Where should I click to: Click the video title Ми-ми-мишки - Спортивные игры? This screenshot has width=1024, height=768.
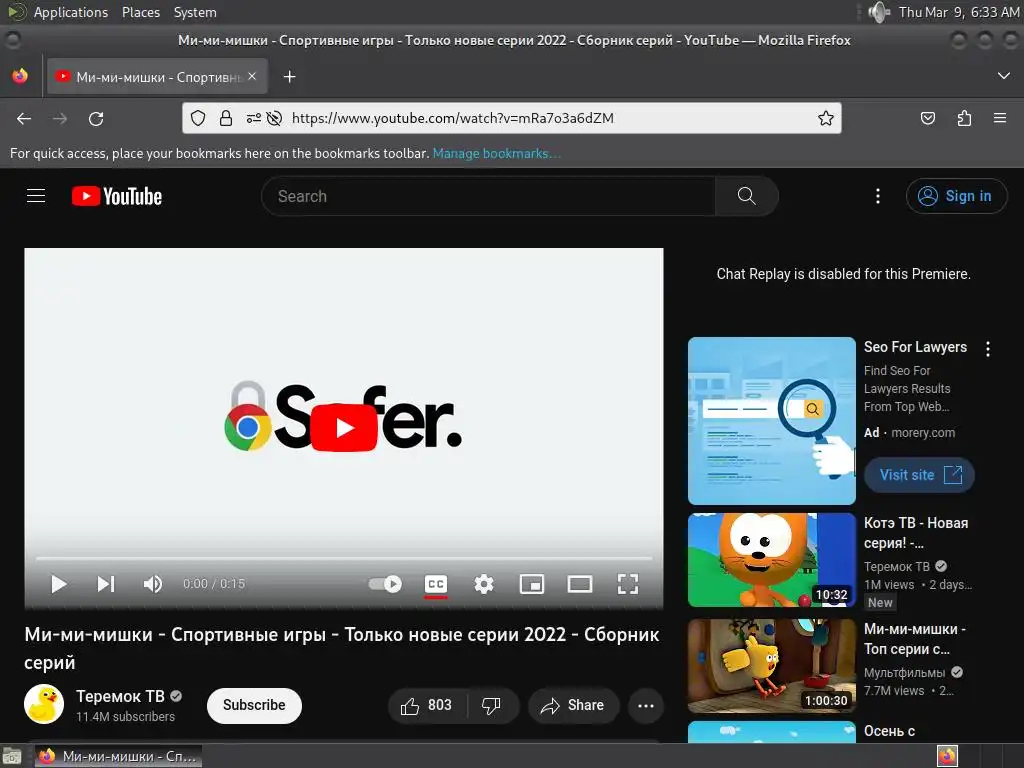342,648
